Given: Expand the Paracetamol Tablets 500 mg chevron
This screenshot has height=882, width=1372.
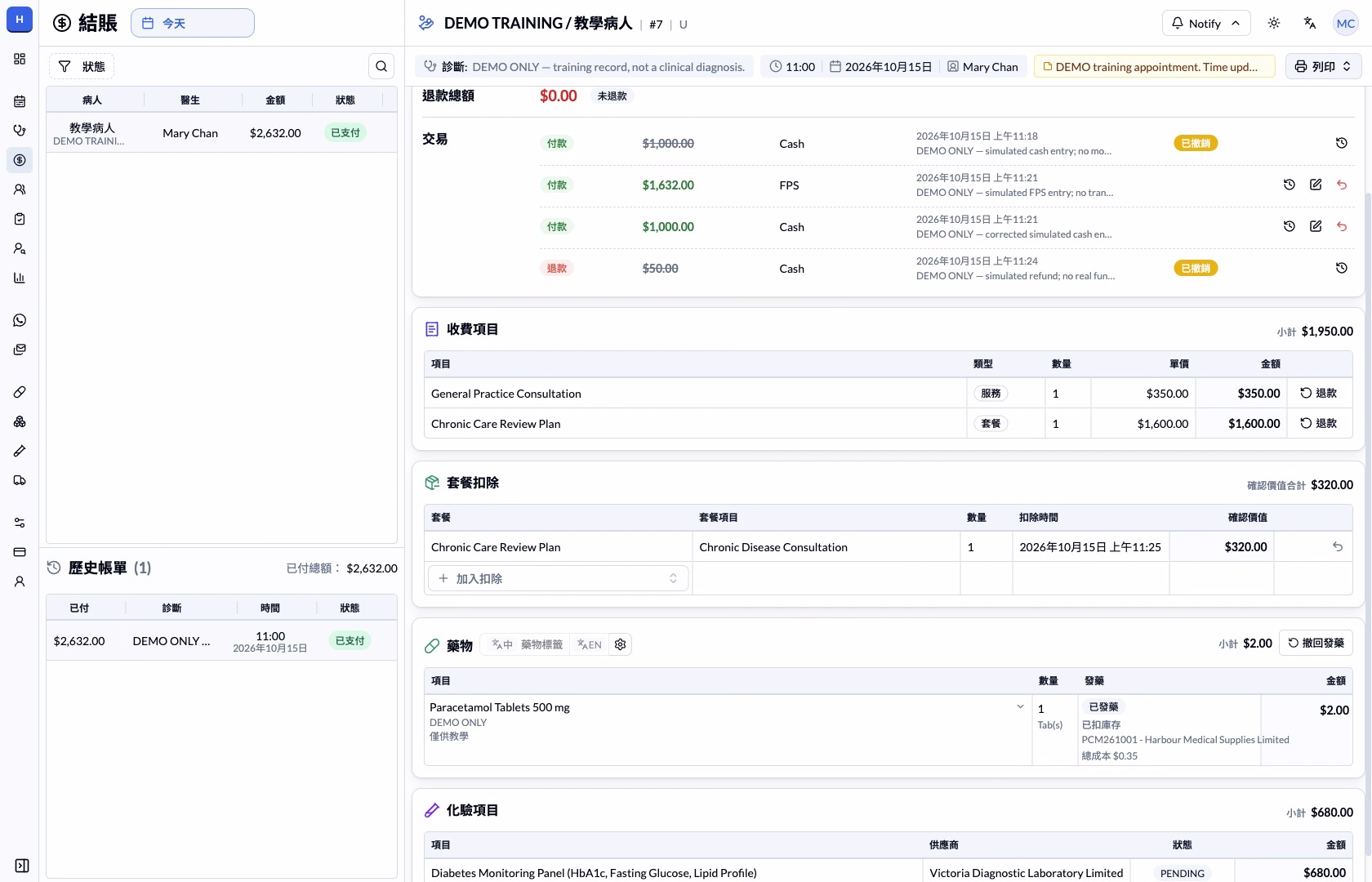Looking at the screenshot, I should pos(1020,706).
